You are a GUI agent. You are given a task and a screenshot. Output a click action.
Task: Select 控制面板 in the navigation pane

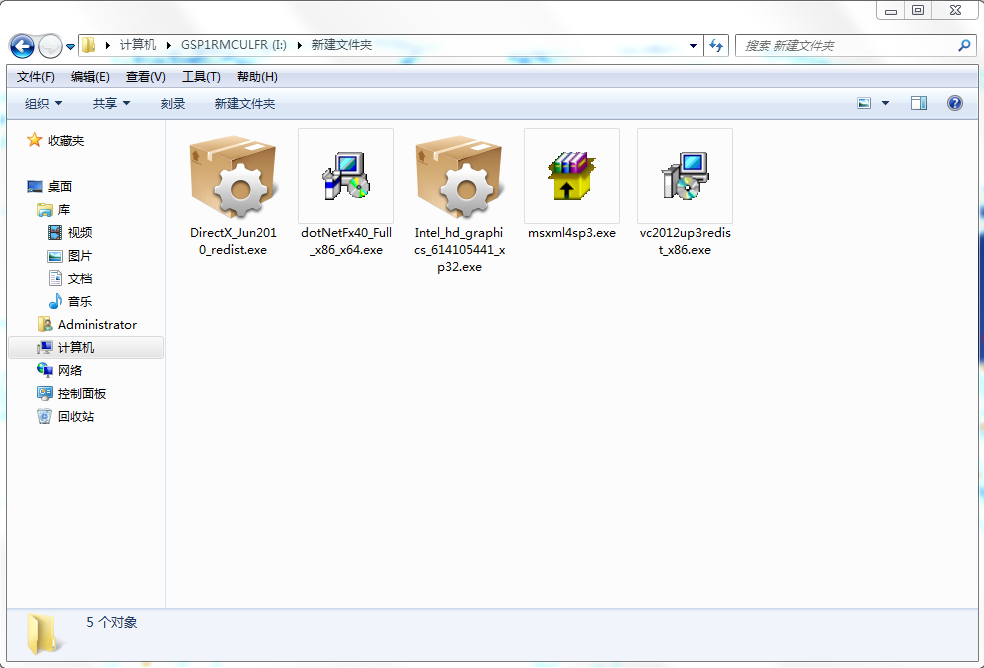[81, 393]
